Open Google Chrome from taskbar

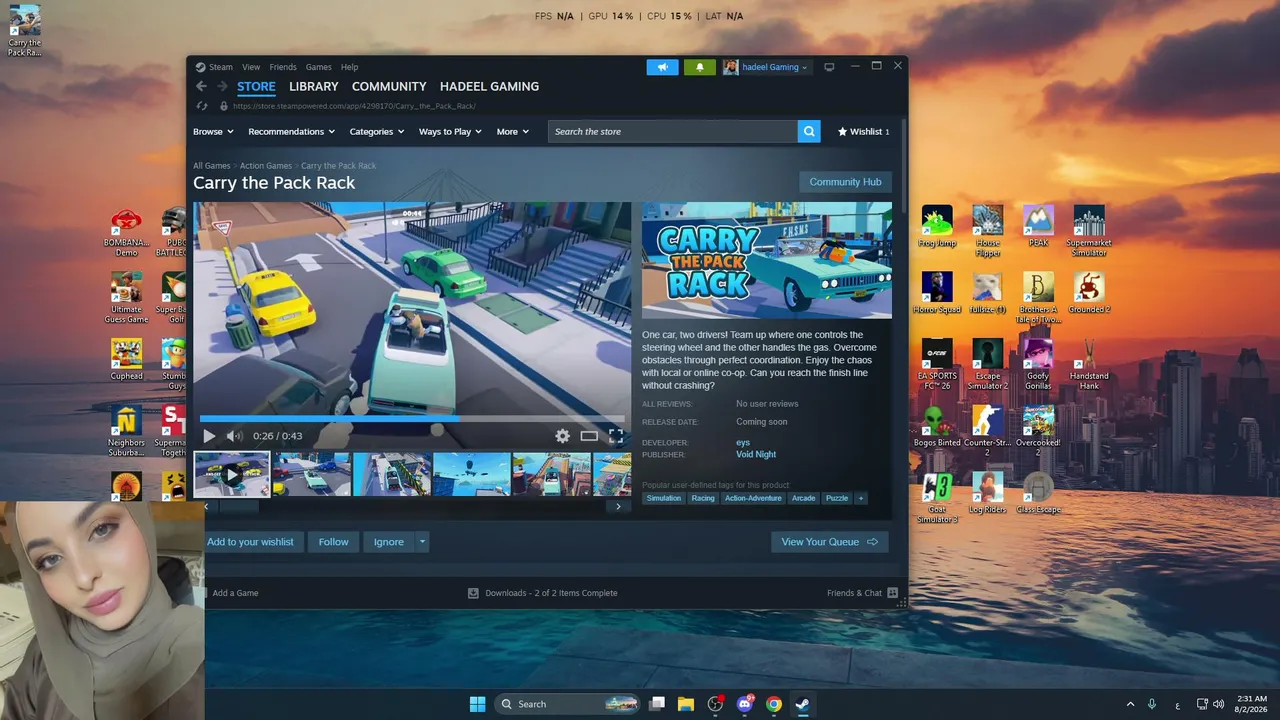pyautogui.click(x=774, y=704)
